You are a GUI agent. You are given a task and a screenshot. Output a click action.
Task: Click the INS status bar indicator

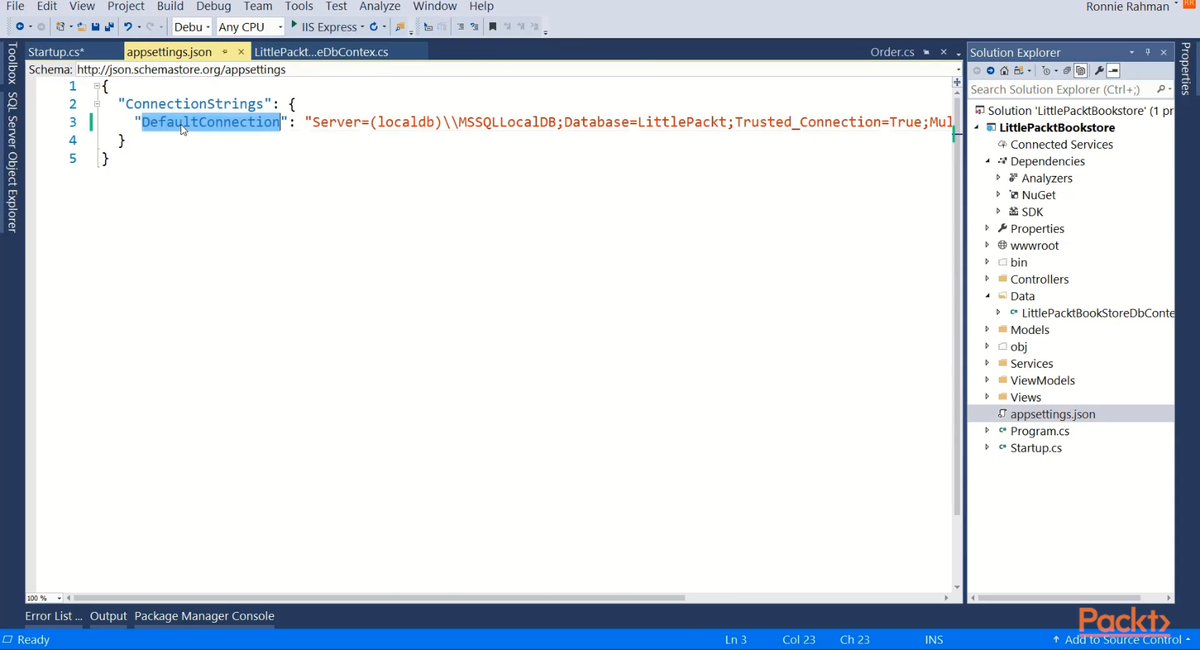point(934,639)
